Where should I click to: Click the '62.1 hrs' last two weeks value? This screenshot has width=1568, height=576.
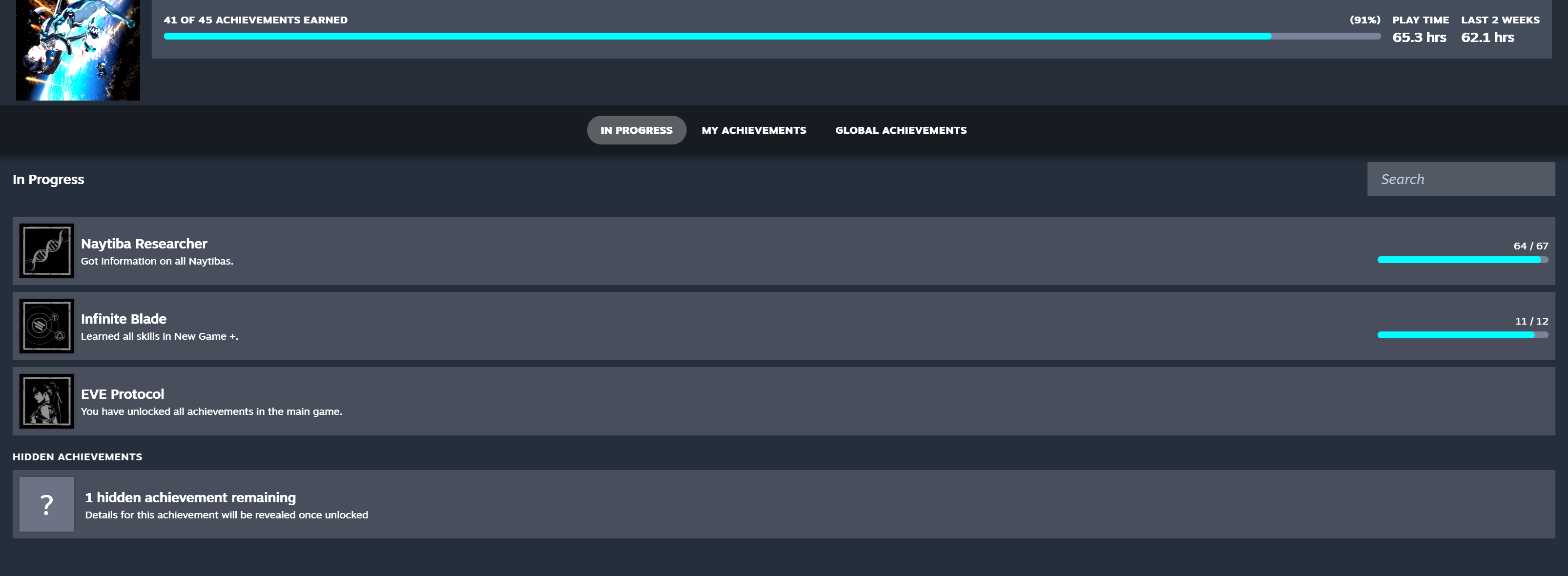coord(1487,37)
